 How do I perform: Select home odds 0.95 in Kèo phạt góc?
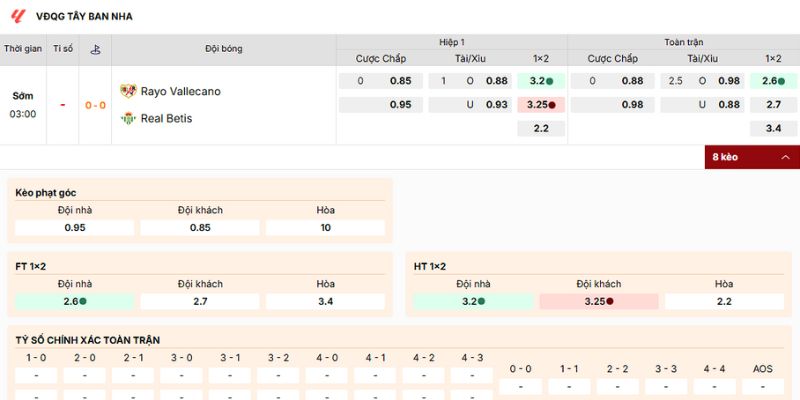click(x=75, y=228)
